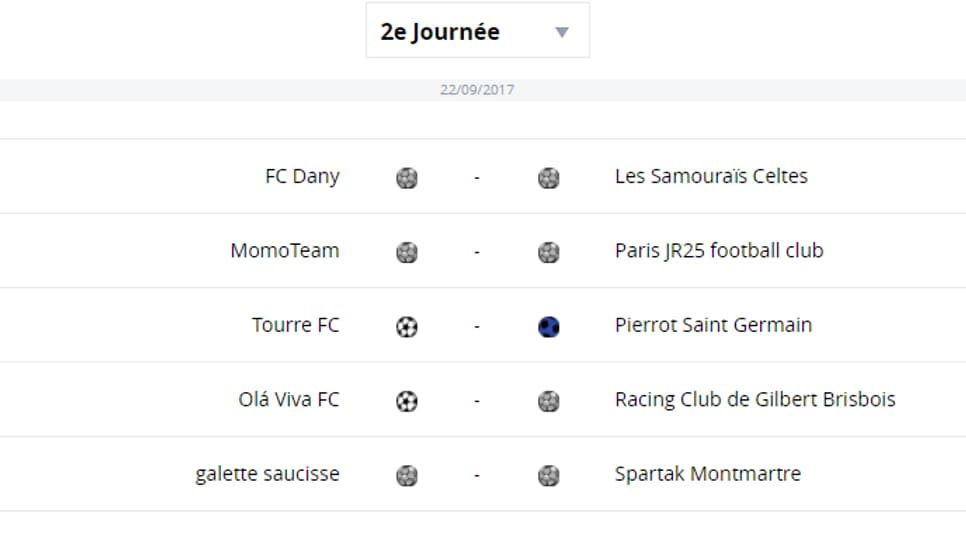Click the dropdown arrow beside 2e Journée
This screenshot has height=543, width=966.
[562, 32]
